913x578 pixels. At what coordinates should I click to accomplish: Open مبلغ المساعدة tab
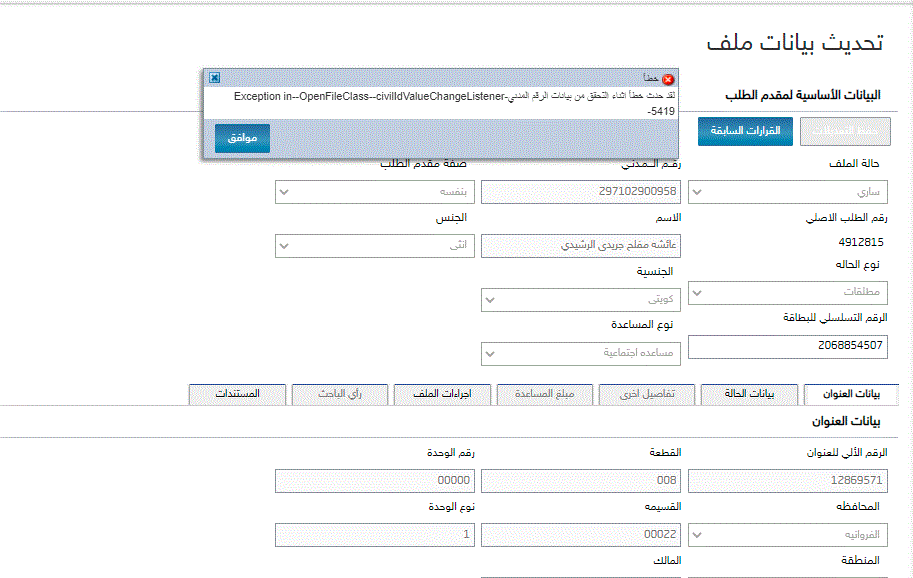point(544,394)
